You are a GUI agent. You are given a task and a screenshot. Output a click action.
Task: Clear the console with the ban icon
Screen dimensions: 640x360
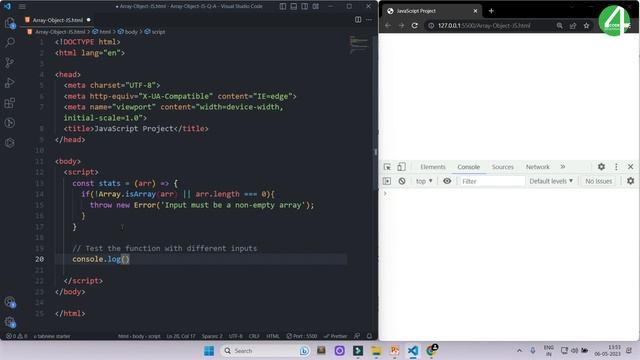(x=402, y=181)
